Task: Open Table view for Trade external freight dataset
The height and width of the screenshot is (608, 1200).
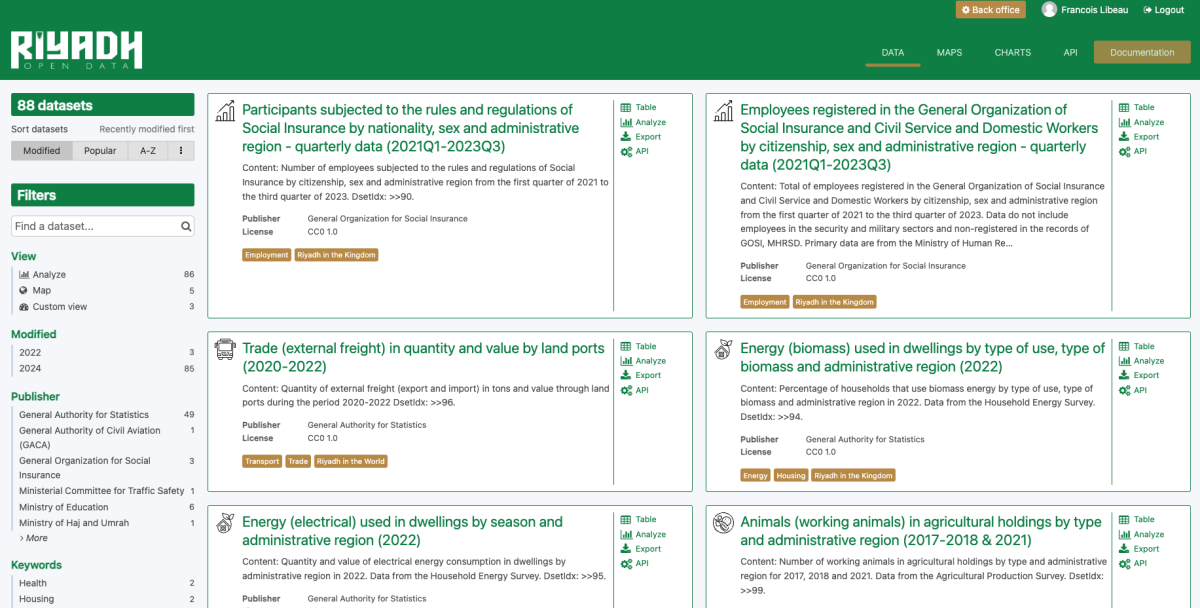Action: click(x=644, y=346)
